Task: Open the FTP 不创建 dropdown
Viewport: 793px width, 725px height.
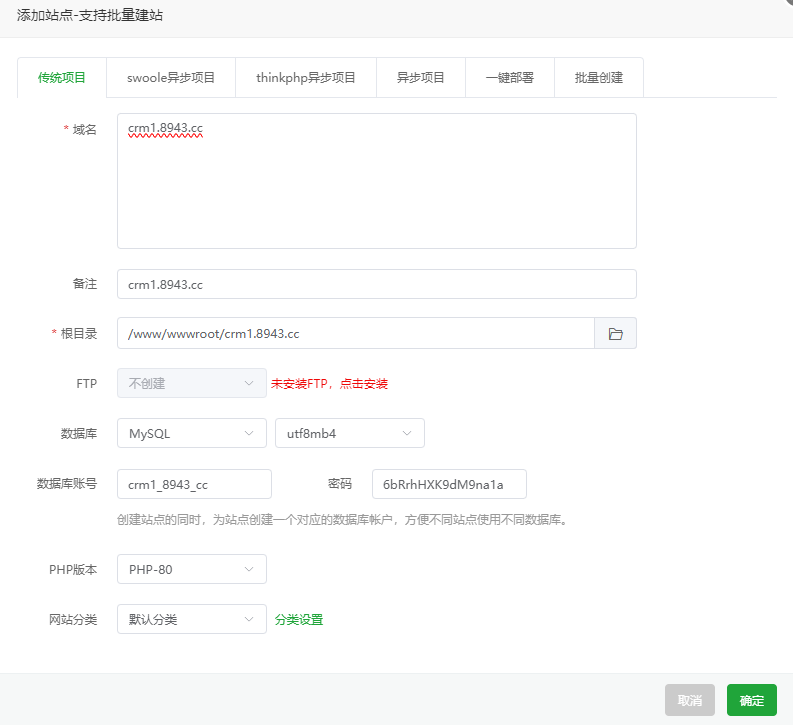Action: pyautogui.click(x=192, y=383)
